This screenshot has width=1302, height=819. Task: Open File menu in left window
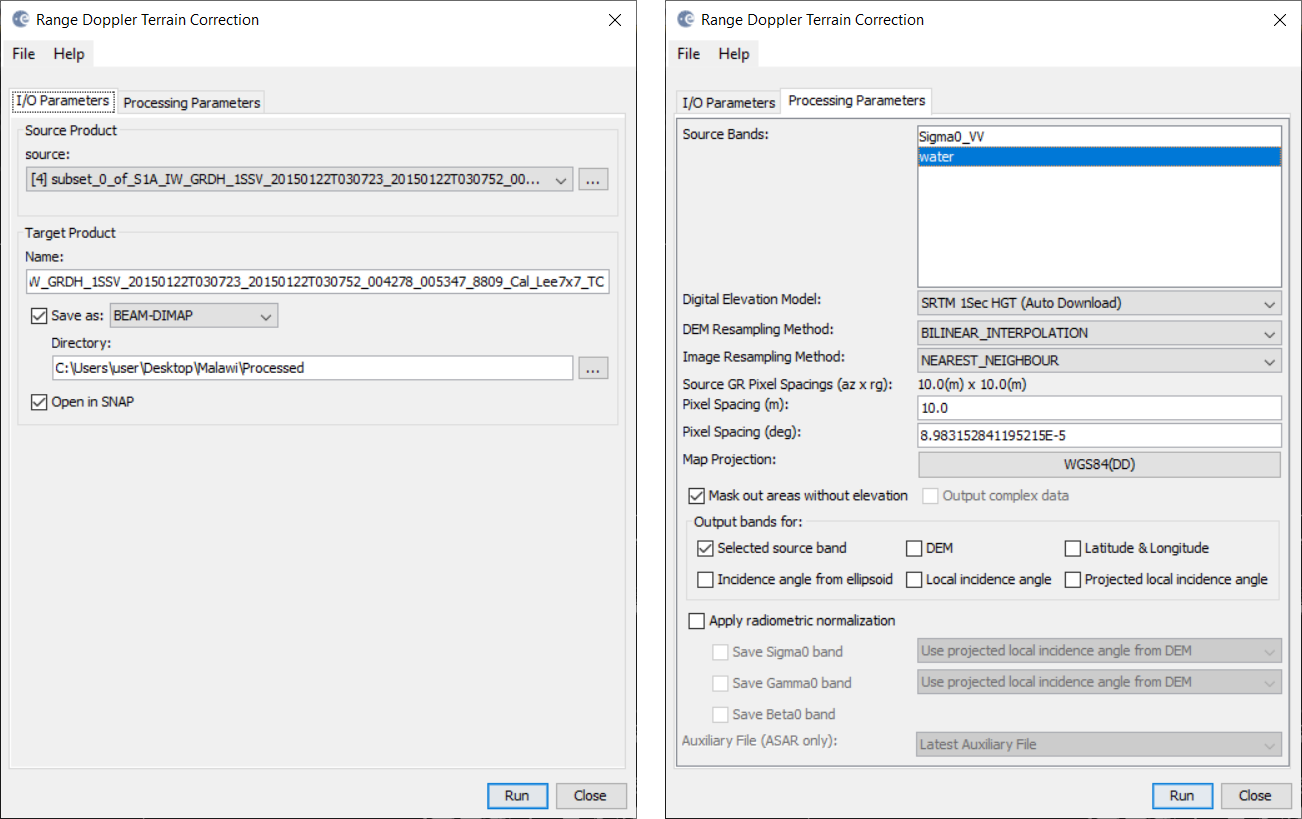23,54
